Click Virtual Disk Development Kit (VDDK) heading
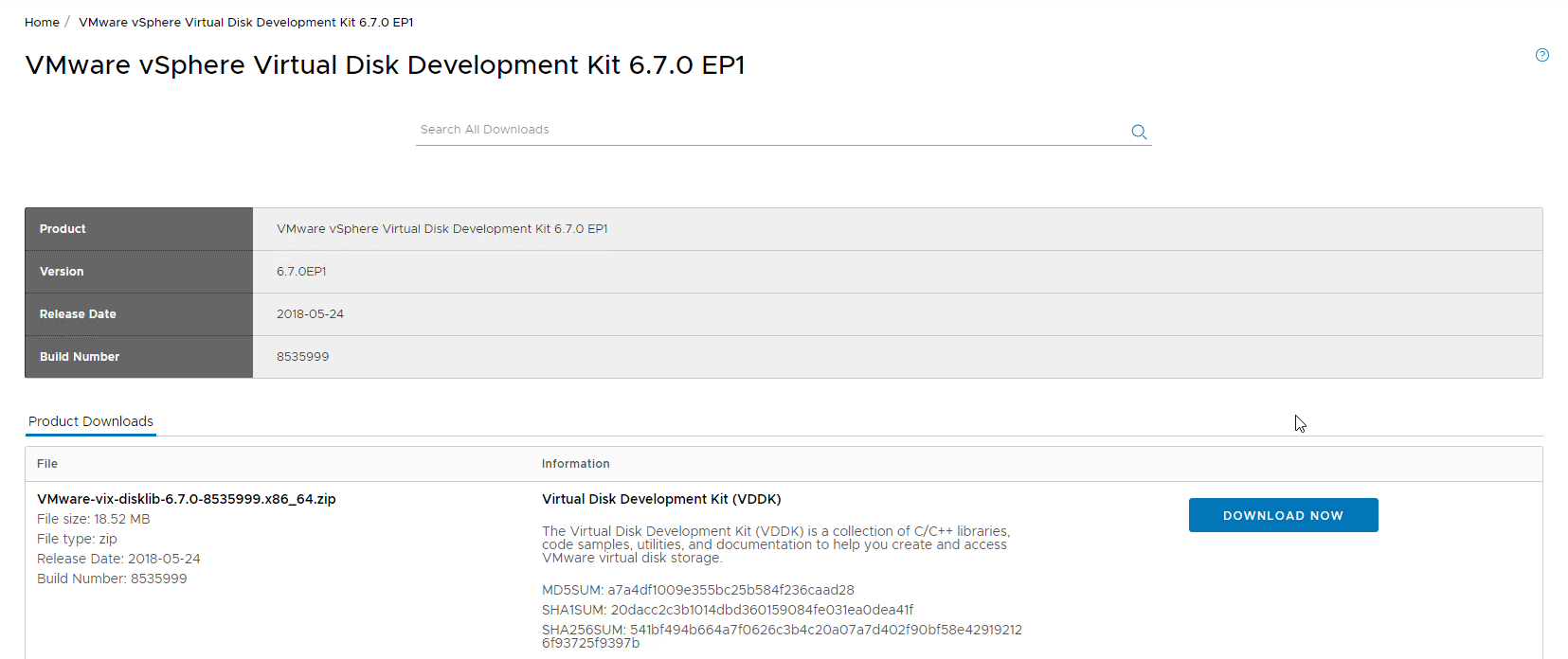This screenshot has height=659, width=1568. pyautogui.click(x=661, y=499)
